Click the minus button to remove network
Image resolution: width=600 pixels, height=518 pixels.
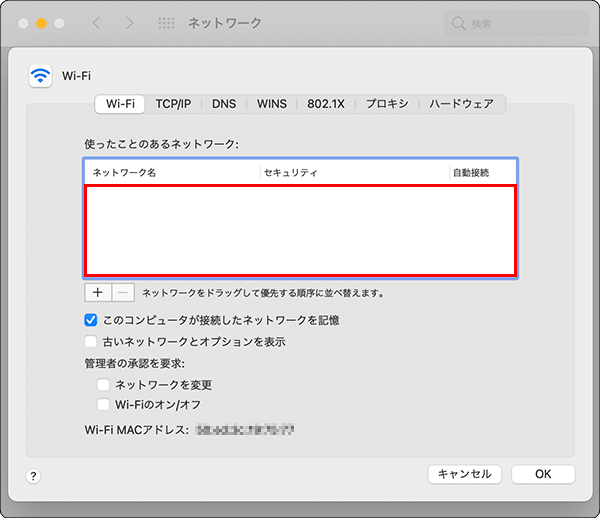tap(122, 293)
